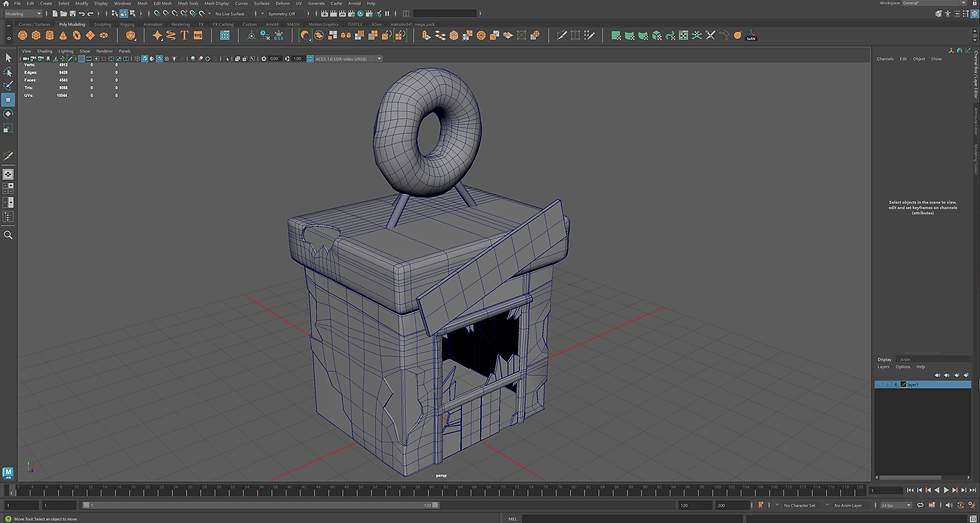Activate the Select tool arrow in toolbox
Viewport: 980px width, 523px height.
pos(8,57)
